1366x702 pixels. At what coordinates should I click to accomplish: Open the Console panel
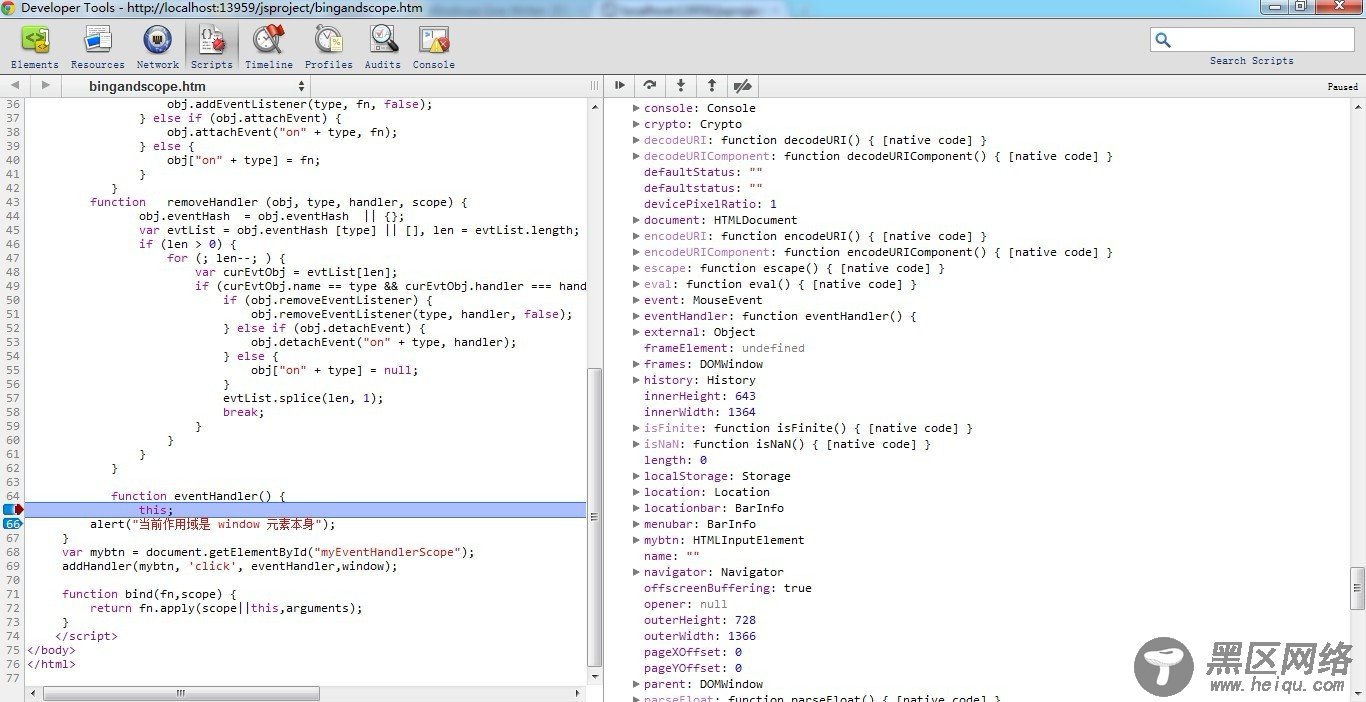pyautogui.click(x=434, y=47)
